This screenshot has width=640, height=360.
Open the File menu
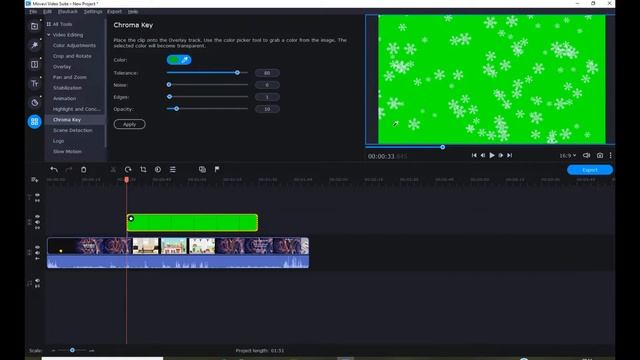pyautogui.click(x=33, y=12)
